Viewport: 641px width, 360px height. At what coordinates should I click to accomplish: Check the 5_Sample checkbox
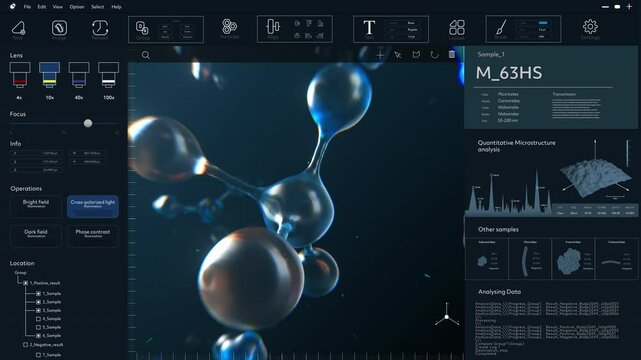point(38,327)
